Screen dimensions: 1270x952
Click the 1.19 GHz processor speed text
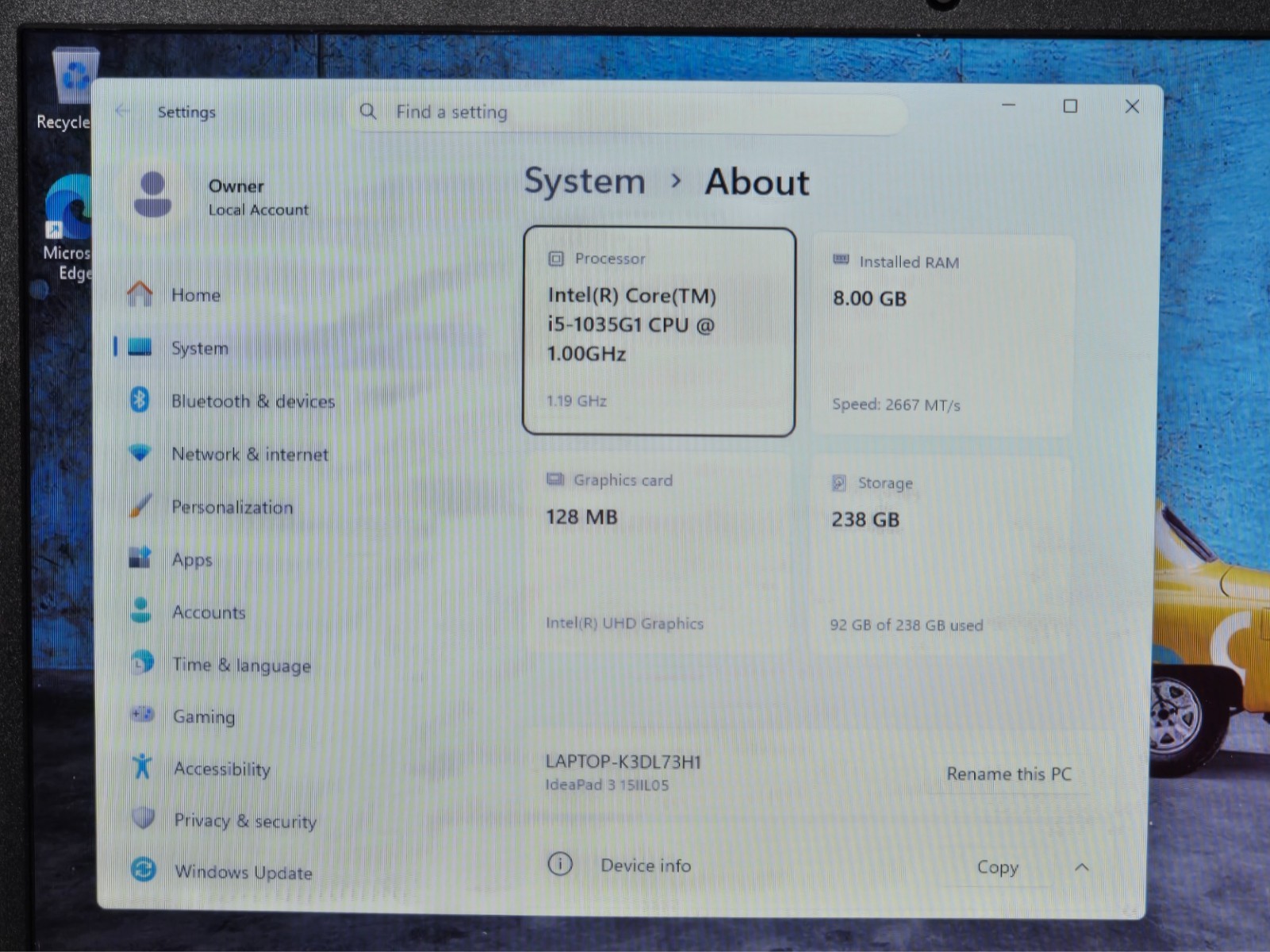(576, 401)
